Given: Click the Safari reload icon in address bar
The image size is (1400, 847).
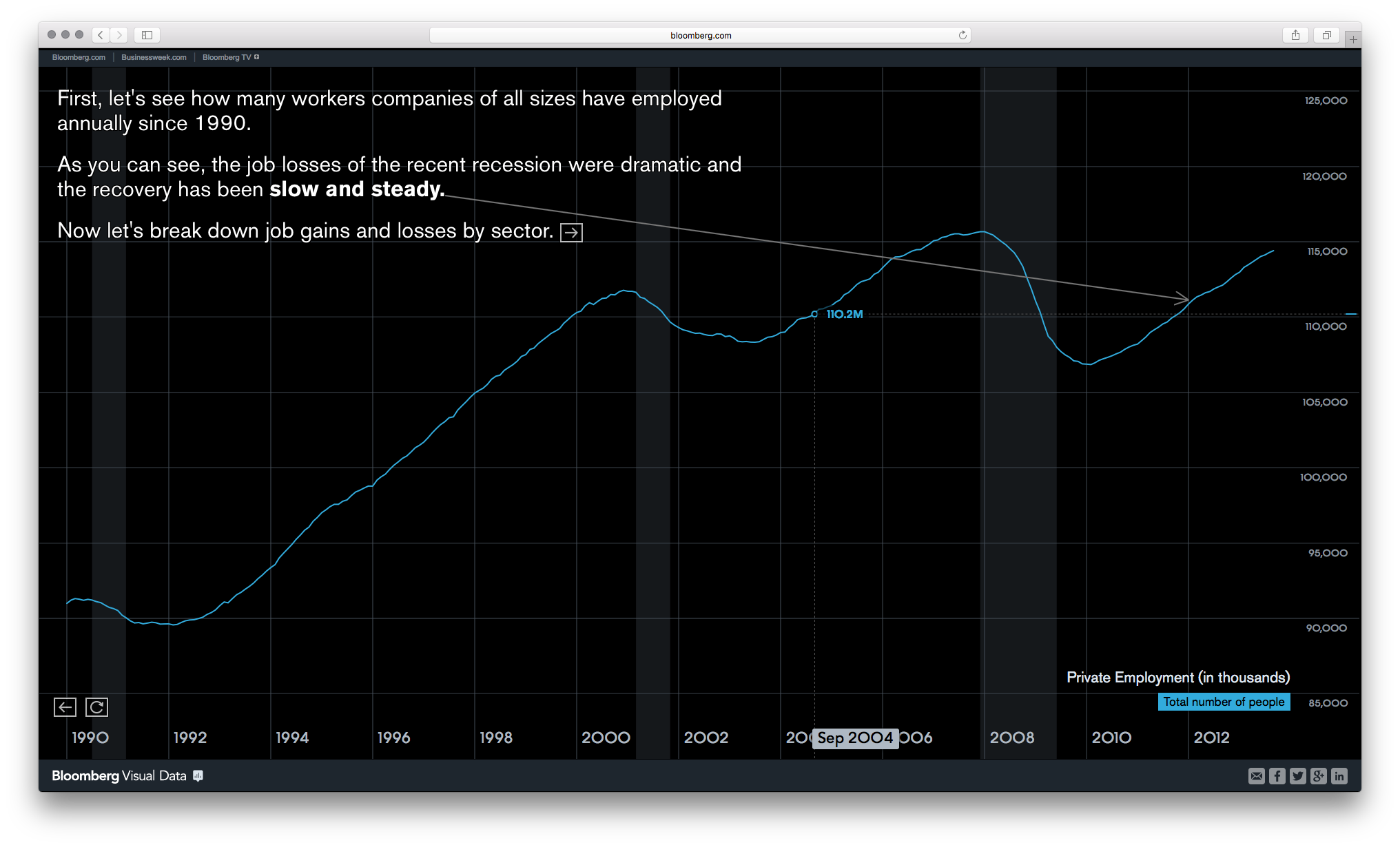Looking at the screenshot, I should tap(962, 34).
